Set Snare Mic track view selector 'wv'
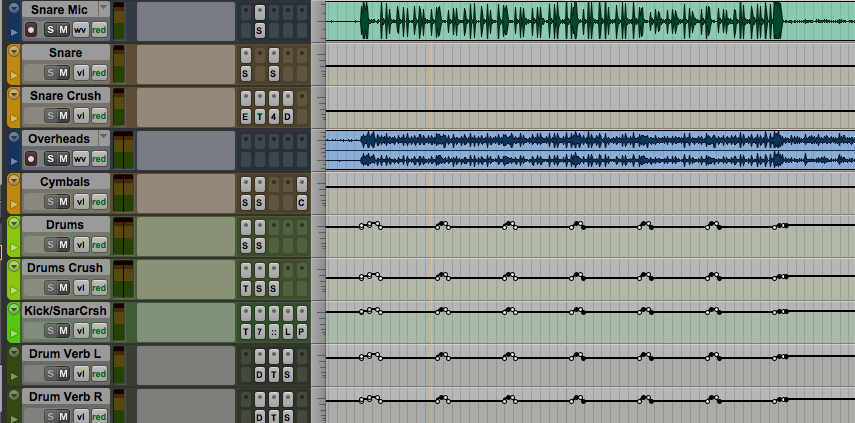Screen dimensions: 855x423 coord(80,29)
